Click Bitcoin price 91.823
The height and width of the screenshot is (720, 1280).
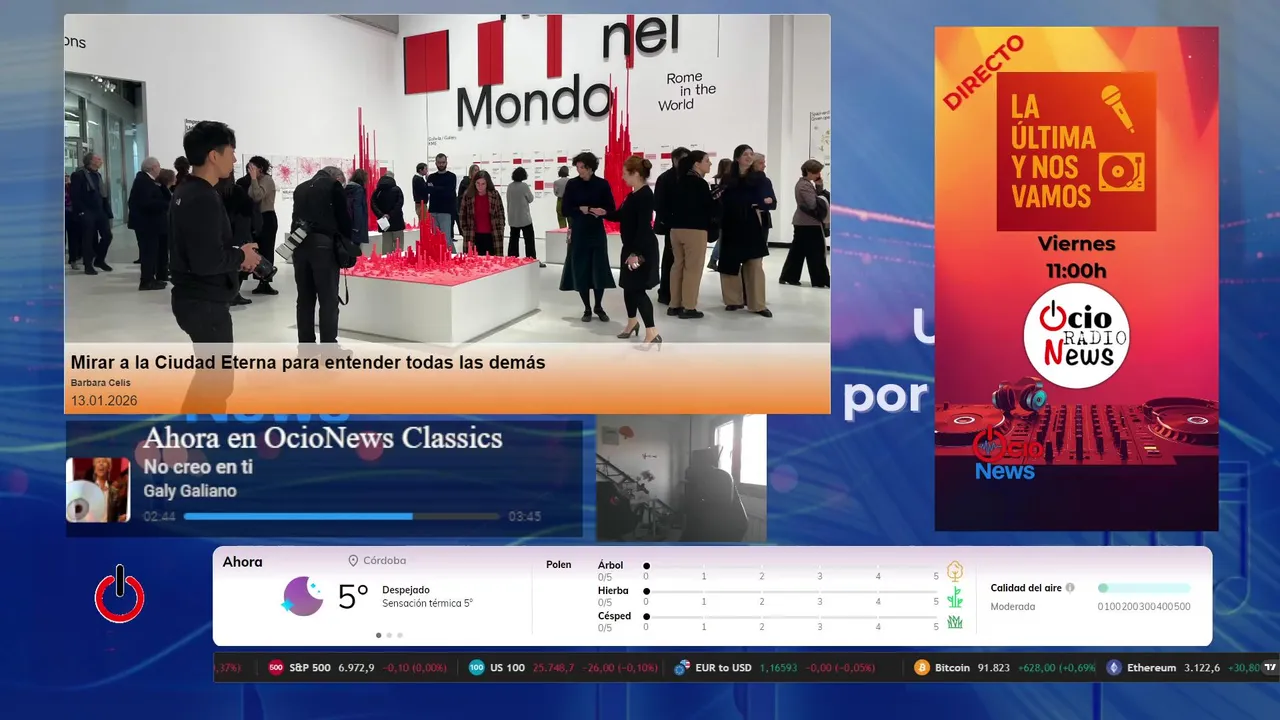(x=993, y=668)
